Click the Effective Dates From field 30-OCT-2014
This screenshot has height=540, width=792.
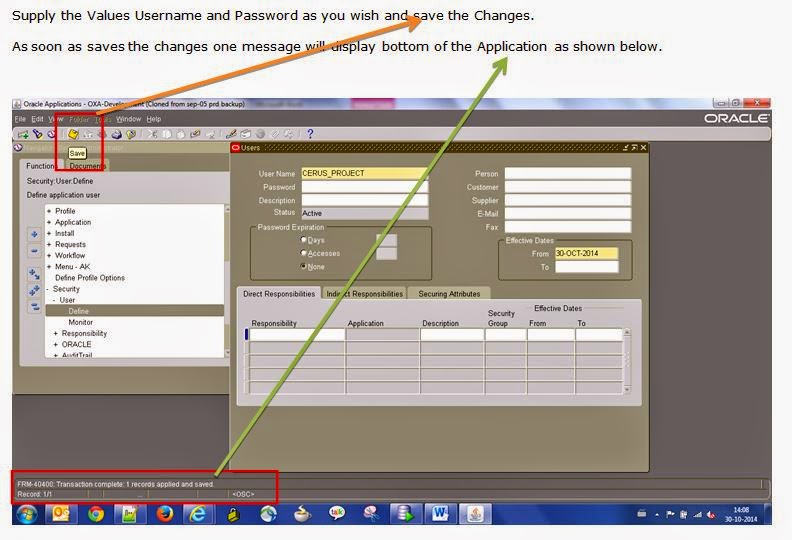click(x=586, y=253)
